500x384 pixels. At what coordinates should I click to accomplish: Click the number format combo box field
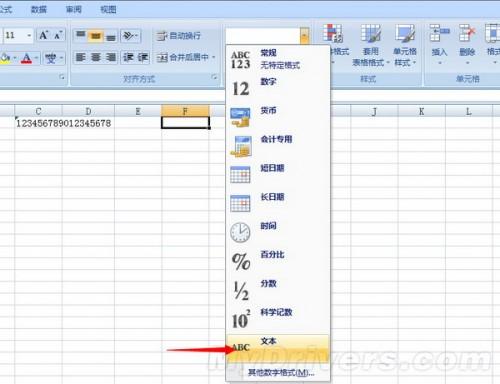263,36
